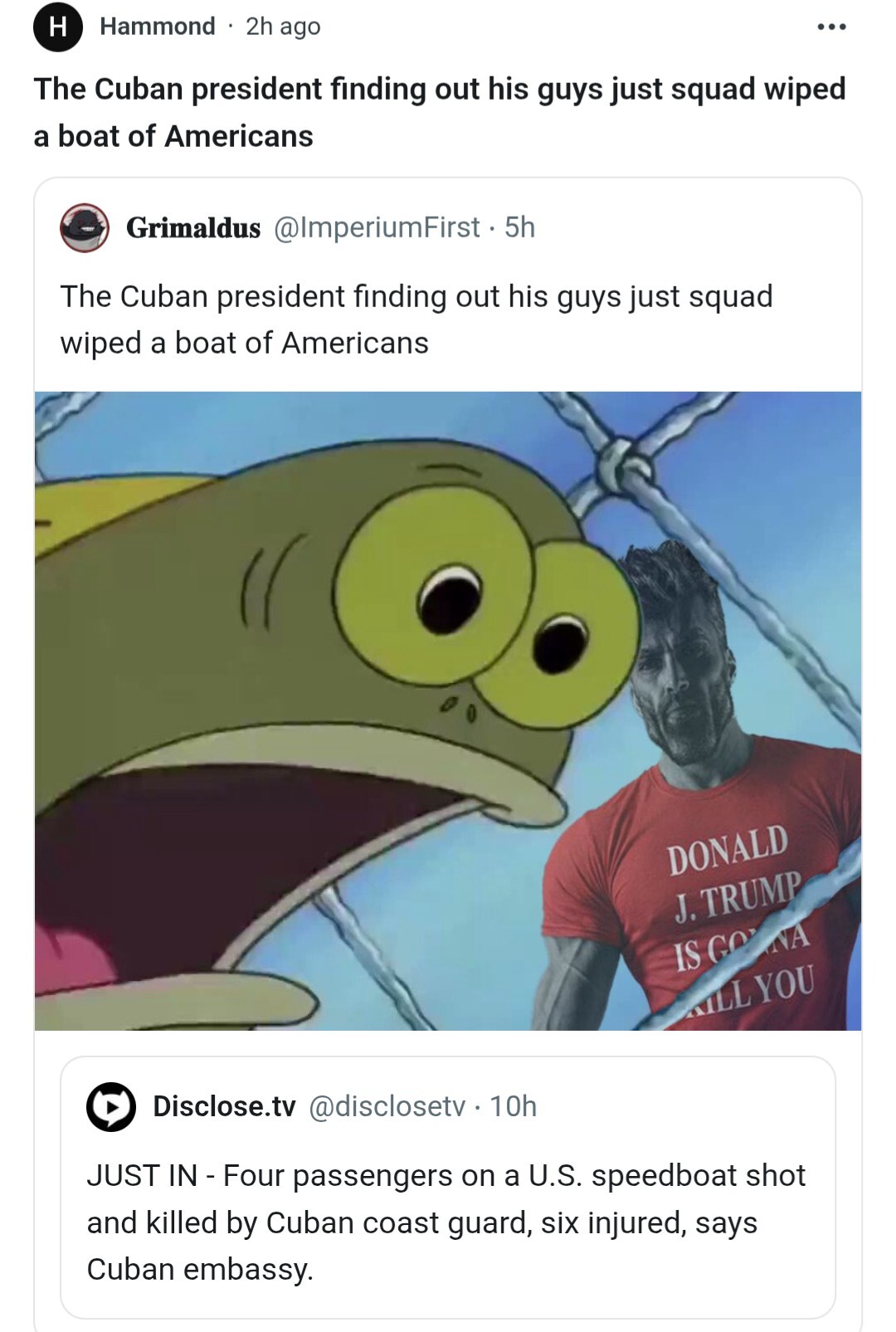
Task: Open the Disclose.tv account name
Action: point(224,1106)
